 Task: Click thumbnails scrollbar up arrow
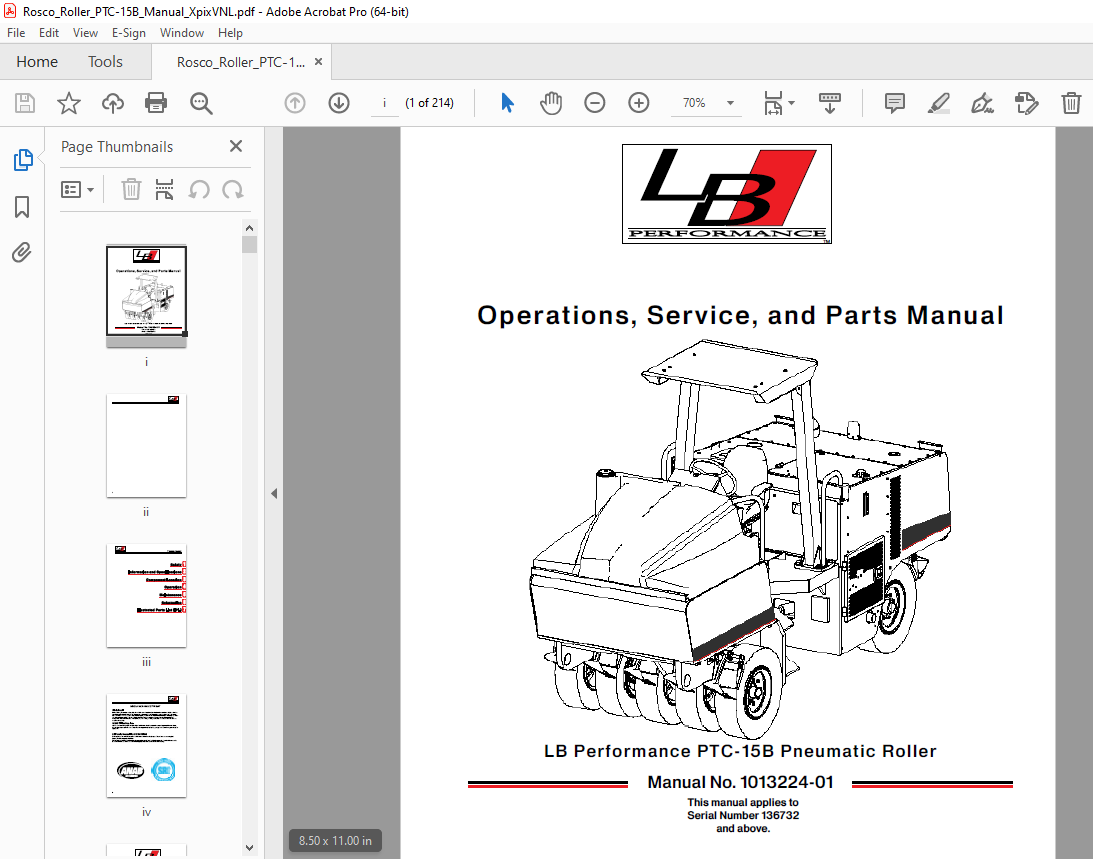point(250,227)
